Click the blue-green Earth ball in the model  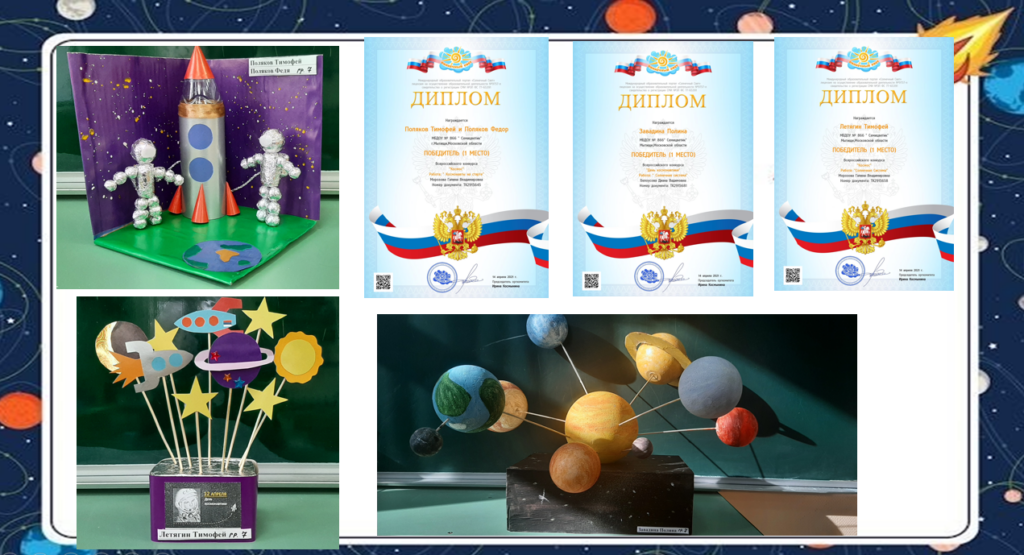tap(468, 399)
